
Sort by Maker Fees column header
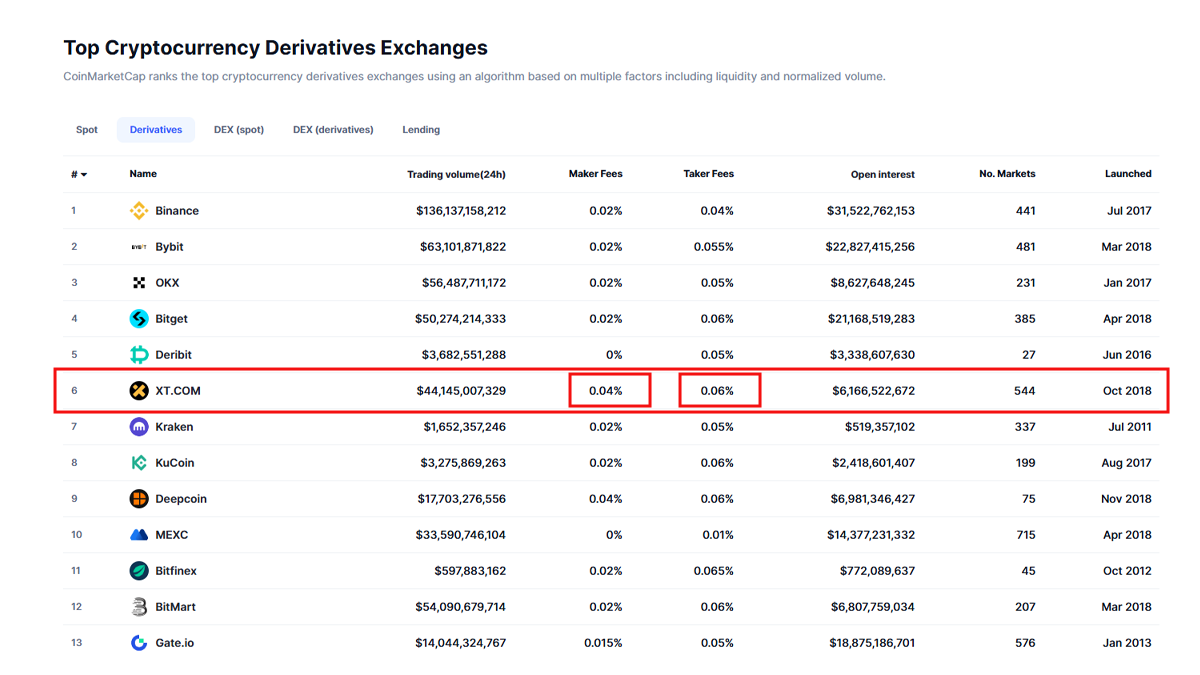coord(595,174)
